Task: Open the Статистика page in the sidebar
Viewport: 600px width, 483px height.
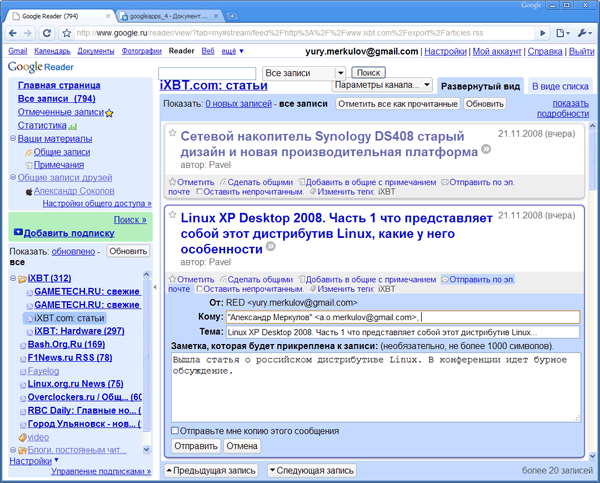Action: (42, 126)
